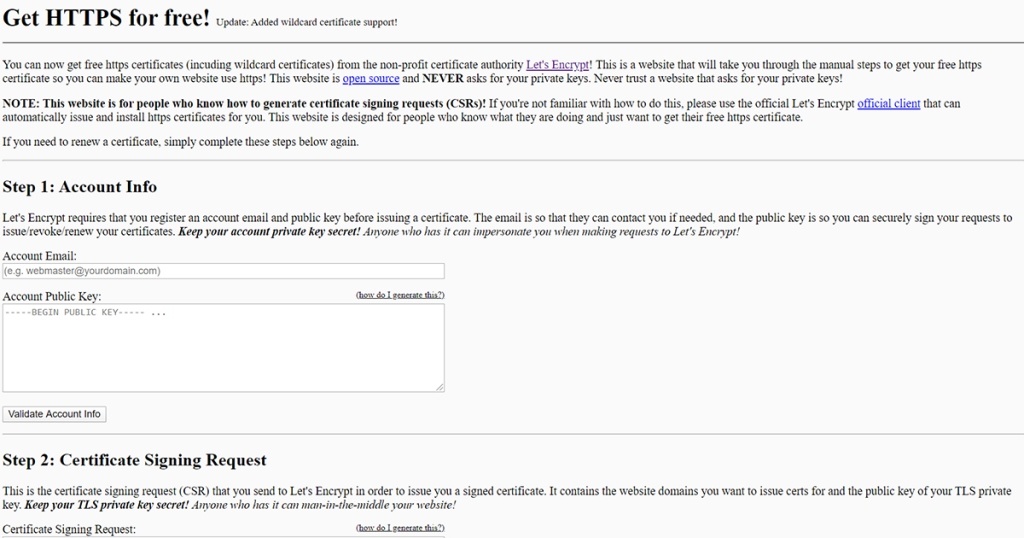Viewport: 1024px width, 538px height.
Task: Click the "Get HTTPS for free!" heading
Action: [106, 17]
